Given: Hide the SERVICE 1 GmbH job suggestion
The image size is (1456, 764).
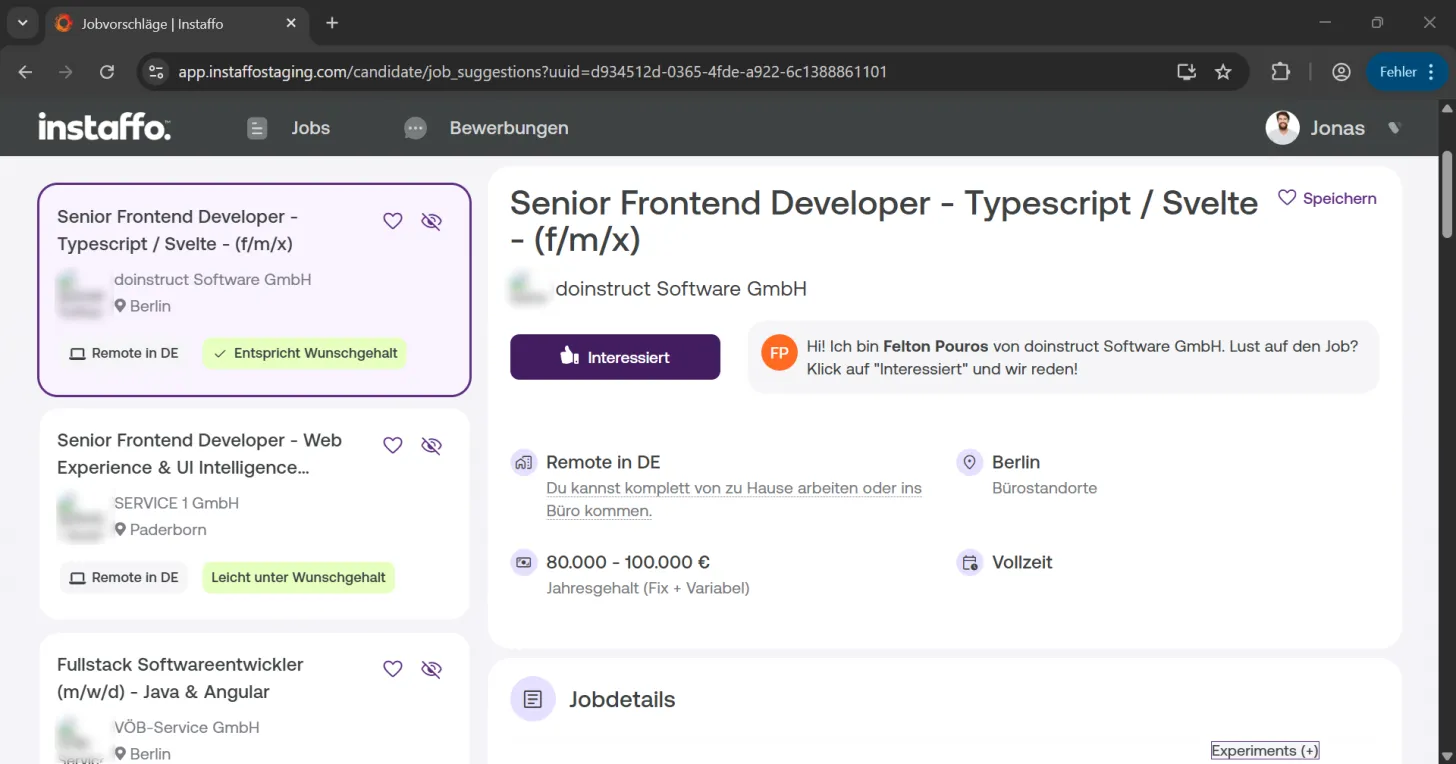Looking at the screenshot, I should coord(431,445).
